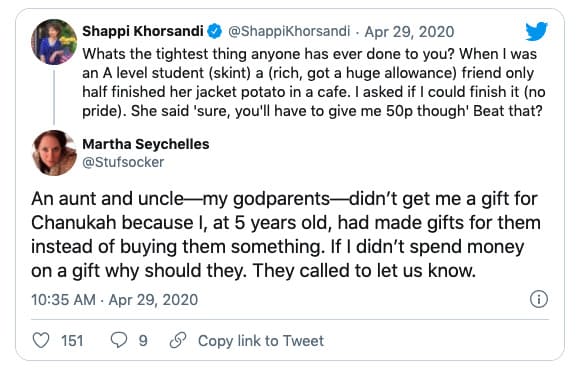Click the Martha Seychelles display name
The image size is (584, 372).
146,144
